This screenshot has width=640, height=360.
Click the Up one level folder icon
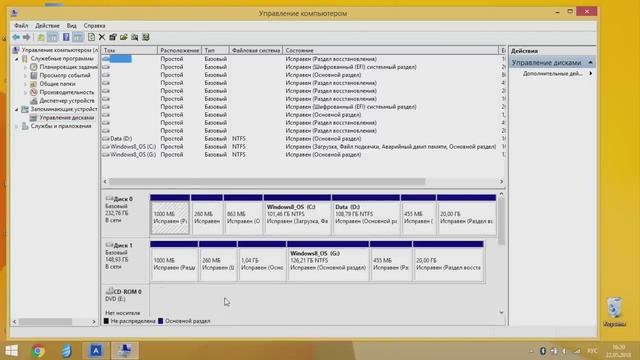coord(41,38)
